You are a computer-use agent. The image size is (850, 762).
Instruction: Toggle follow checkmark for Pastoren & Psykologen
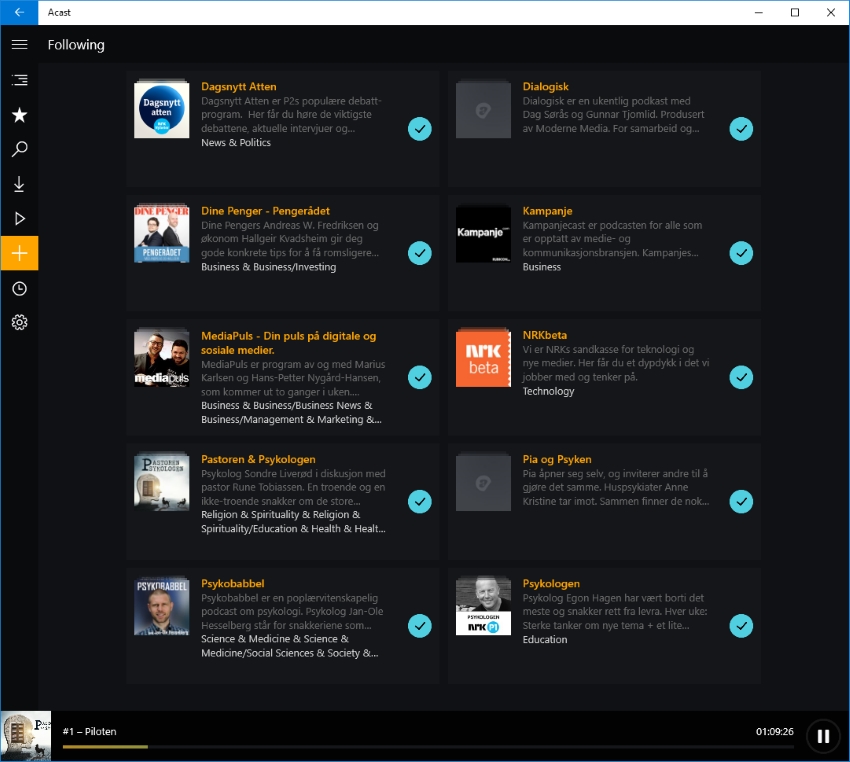pos(420,501)
